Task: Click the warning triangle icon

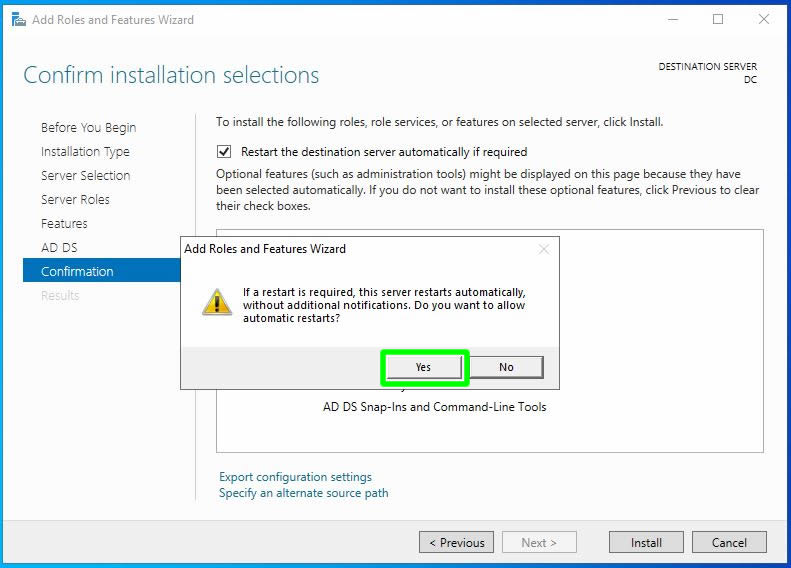Action: click(217, 302)
